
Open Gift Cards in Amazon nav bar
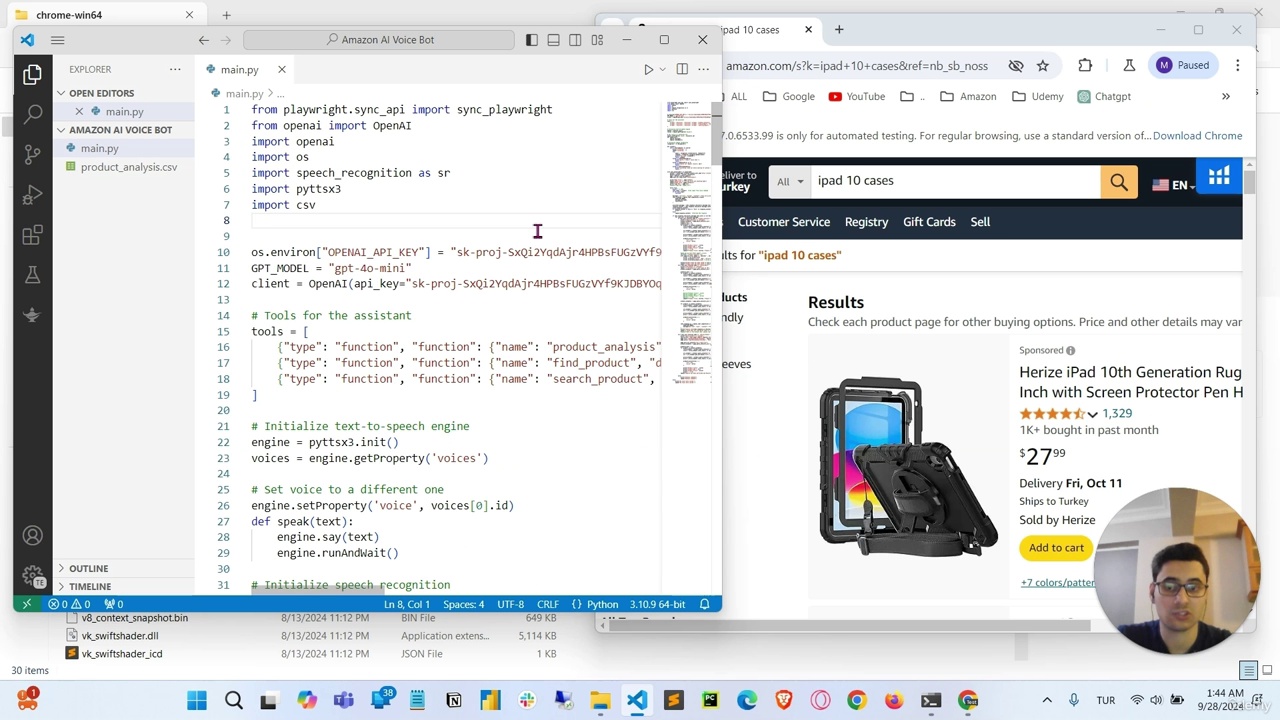[929, 222]
